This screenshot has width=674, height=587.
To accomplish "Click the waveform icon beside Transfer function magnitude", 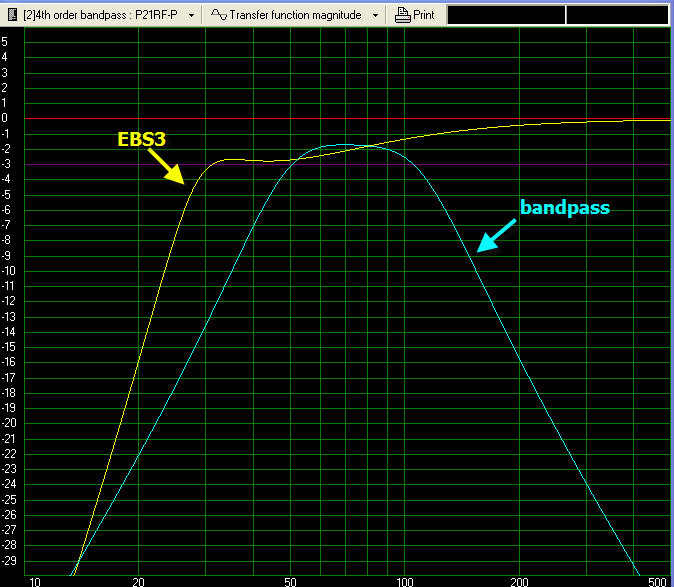I will click(219, 15).
